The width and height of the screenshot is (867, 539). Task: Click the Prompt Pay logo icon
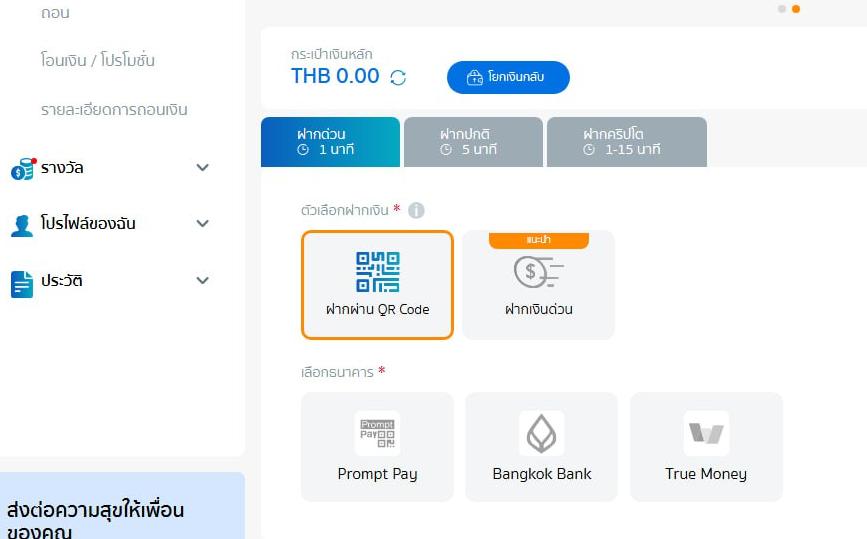click(x=377, y=434)
